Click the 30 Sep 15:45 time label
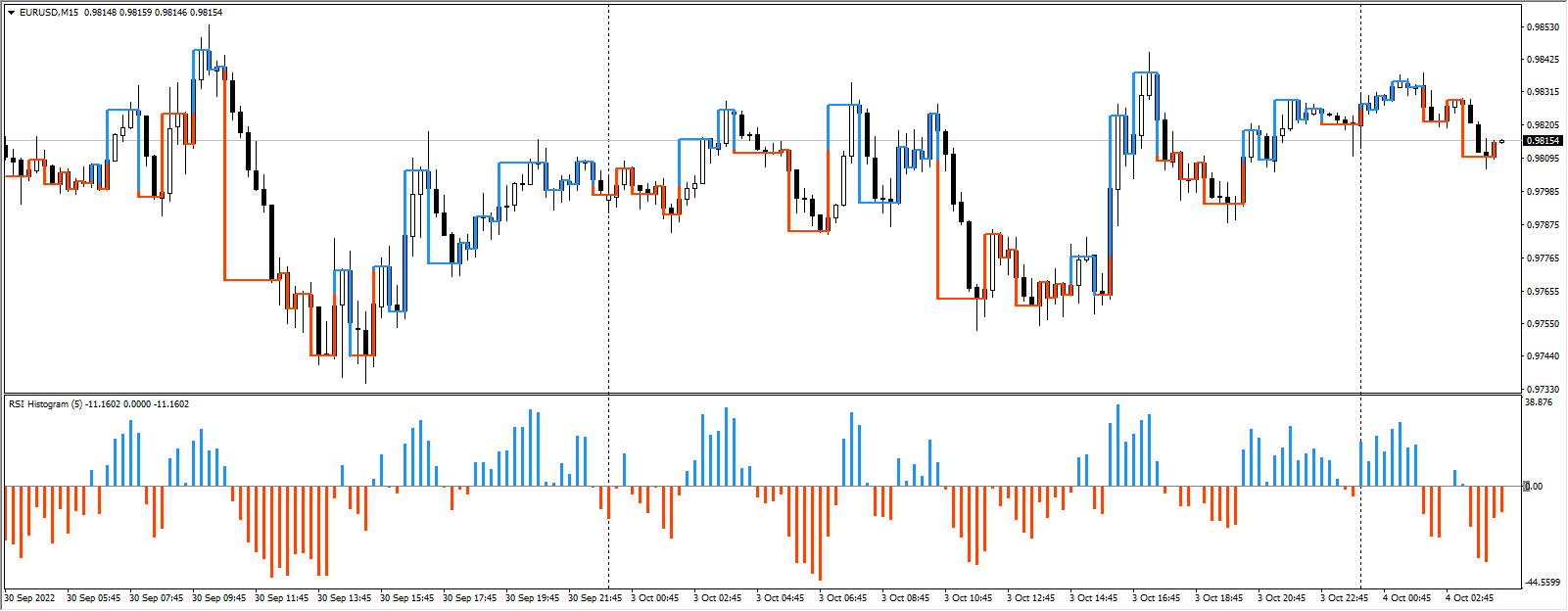Screen dimensions: 1568x611 coord(407,598)
